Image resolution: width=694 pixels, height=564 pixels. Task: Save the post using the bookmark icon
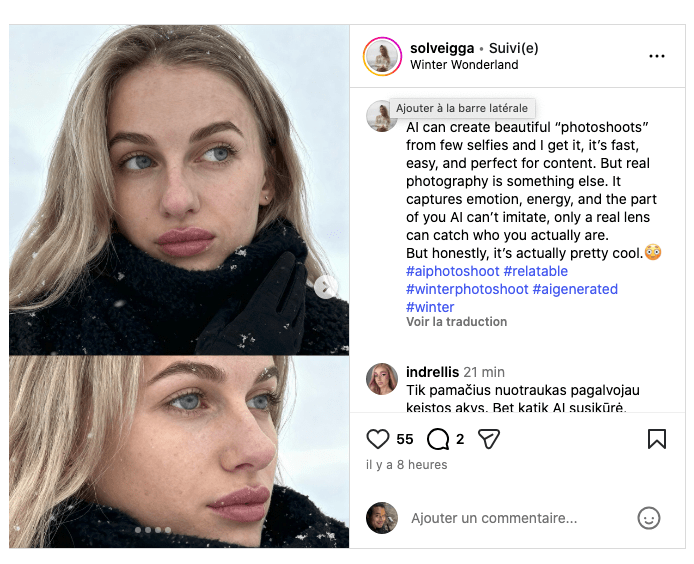click(x=656, y=439)
